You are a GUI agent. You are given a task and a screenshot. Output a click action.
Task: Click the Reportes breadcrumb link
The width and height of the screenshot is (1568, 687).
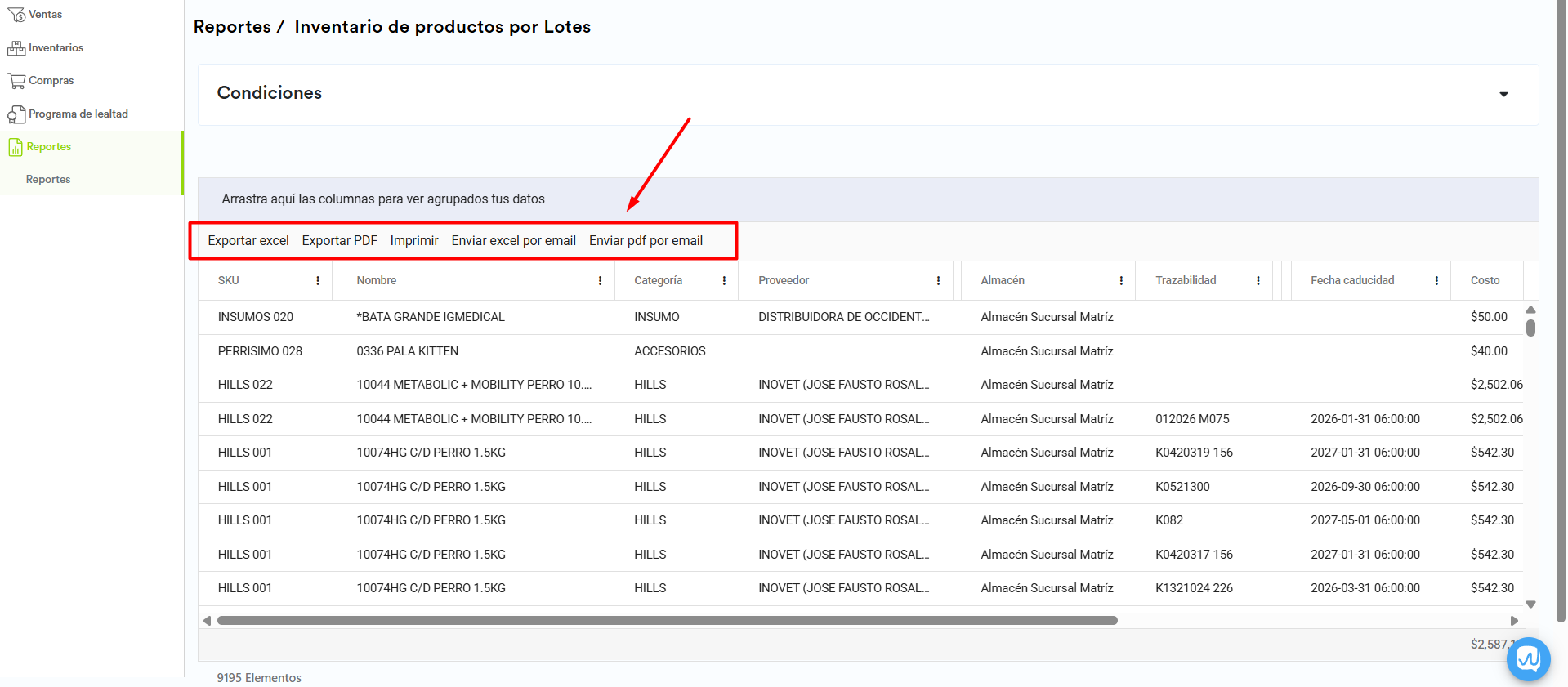point(232,26)
